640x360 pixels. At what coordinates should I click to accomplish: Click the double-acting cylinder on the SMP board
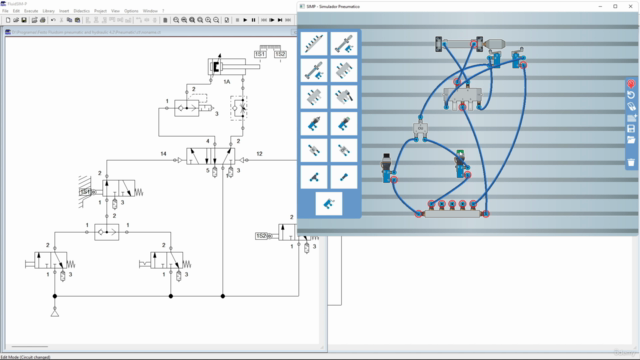tap(469, 44)
